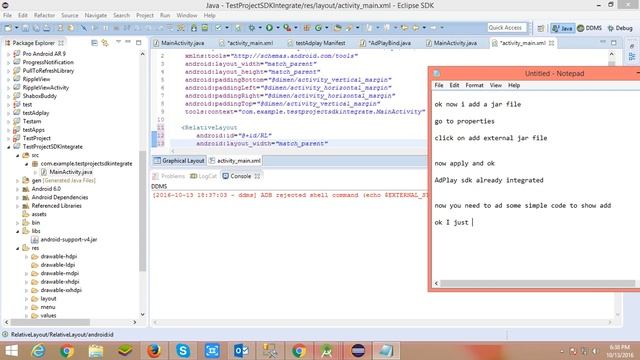The image size is (640, 360).
Task: Maximize the Package Explorer view
Action: point(138,42)
